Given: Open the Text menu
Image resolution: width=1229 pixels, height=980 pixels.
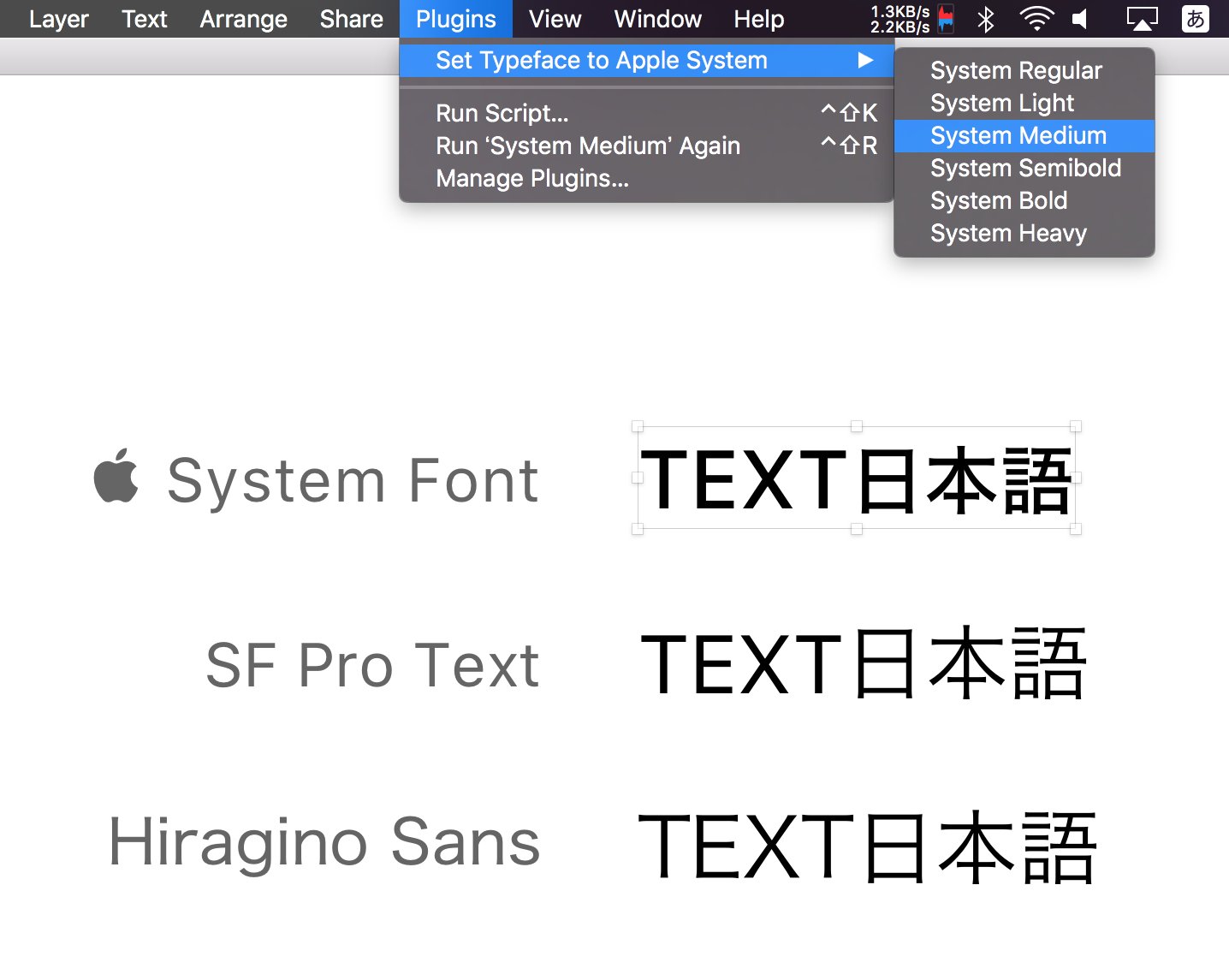Looking at the screenshot, I should (145, 19).
